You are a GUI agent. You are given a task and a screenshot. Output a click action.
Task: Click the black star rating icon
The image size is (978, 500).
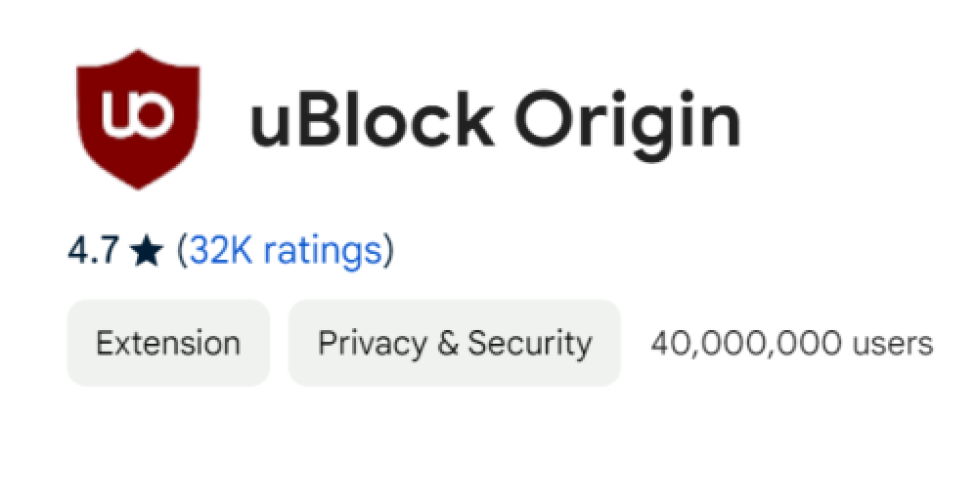click(146, 251)
